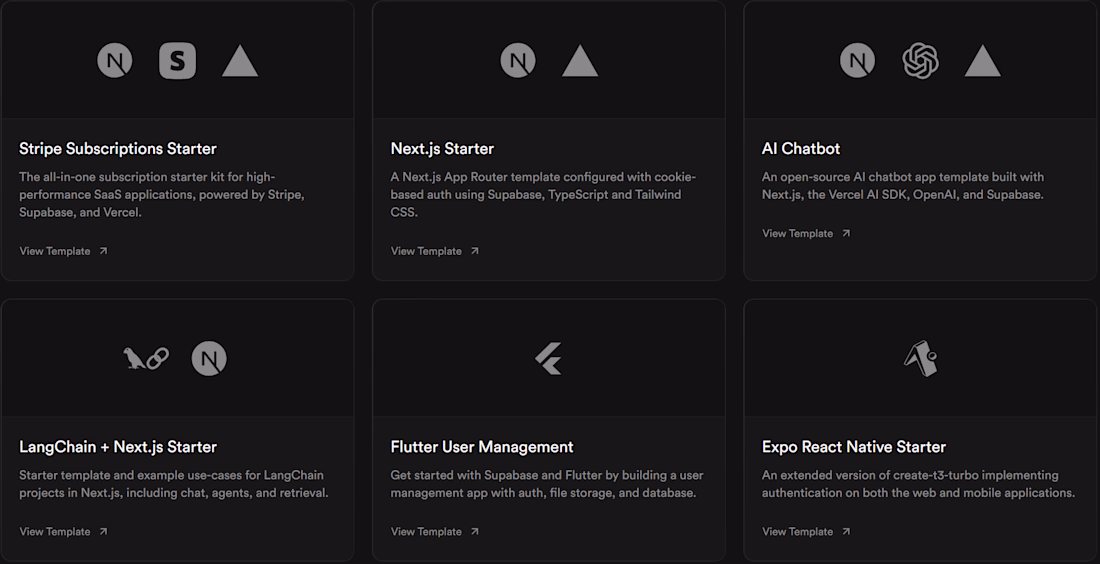Screen dimensions: 1100x564
Task: Click the Flutter logo icon
Action: (548, 358)
